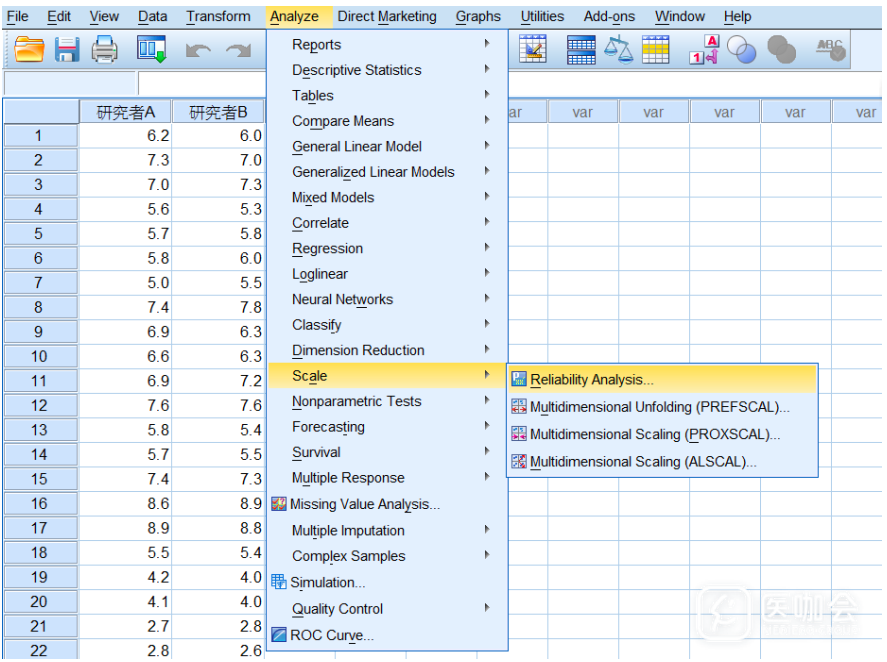The width and height of the screenshot is (887, 662).
Task: Open the Graphs menu in menu bar
Action: click(478, 16)
